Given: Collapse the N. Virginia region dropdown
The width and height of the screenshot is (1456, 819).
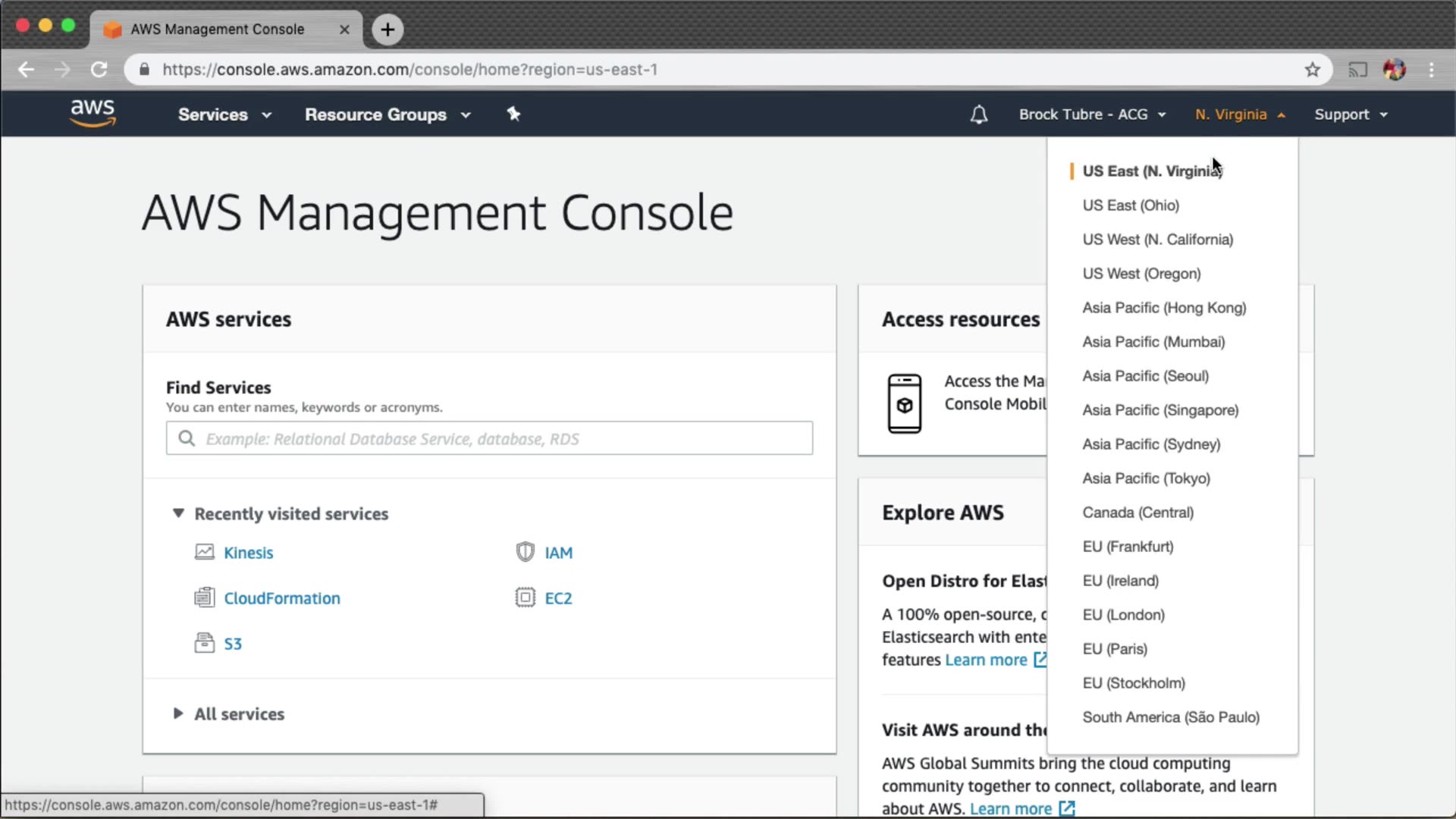Looking at the screenshot, I should click(1240, 115).
